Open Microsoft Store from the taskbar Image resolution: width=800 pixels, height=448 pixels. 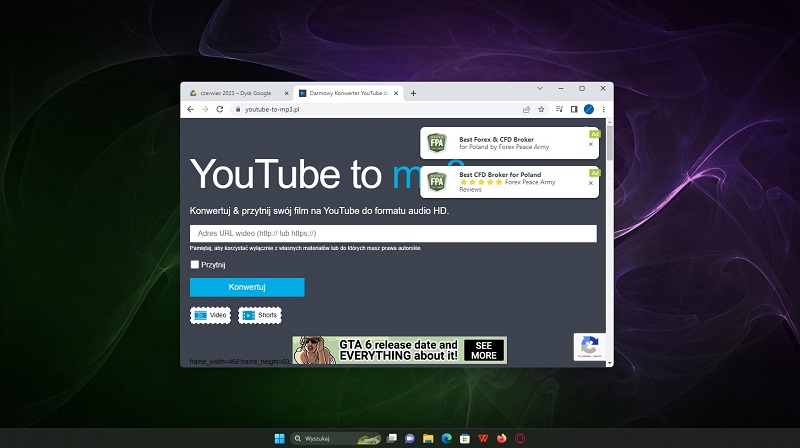(465, 438)
